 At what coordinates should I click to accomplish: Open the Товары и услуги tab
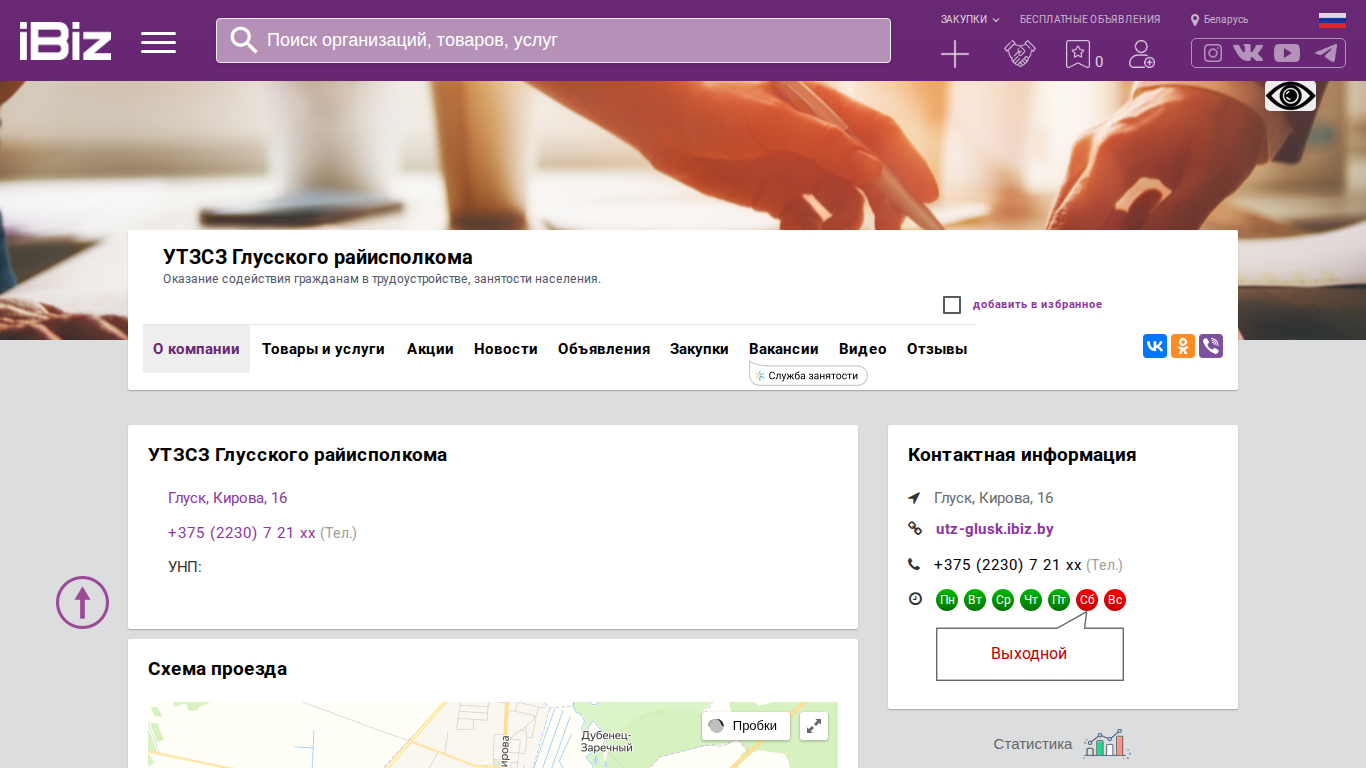tap(323, 349)
